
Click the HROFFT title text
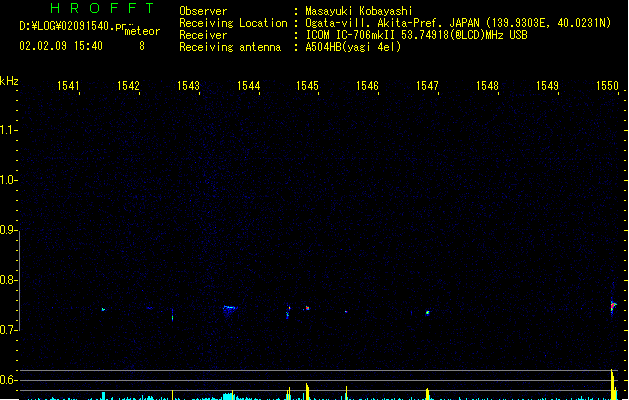tap(102, 8)
